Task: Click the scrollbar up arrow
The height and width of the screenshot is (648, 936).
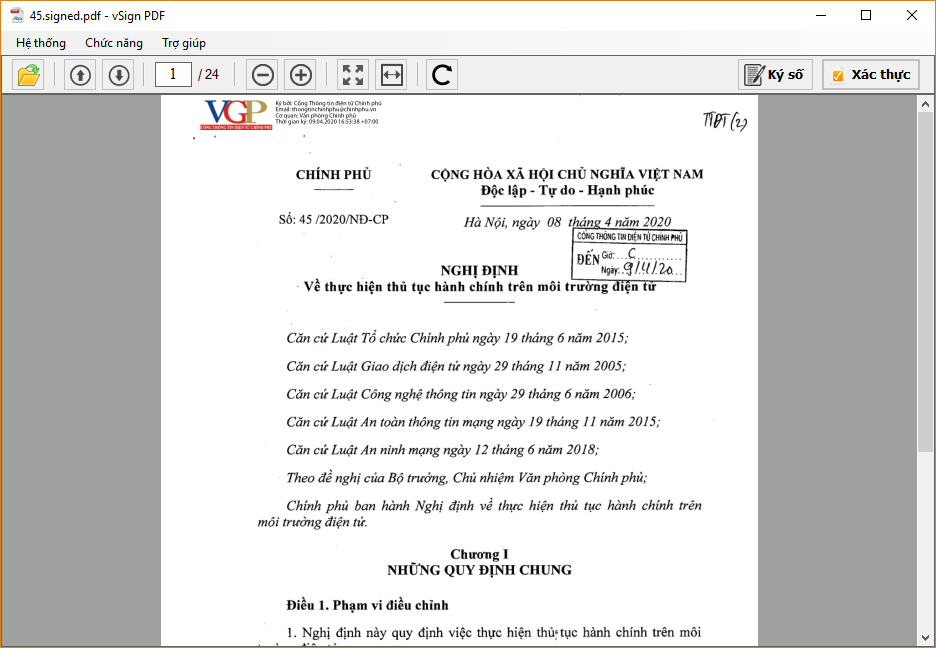Action: click(x=926, y=105)
